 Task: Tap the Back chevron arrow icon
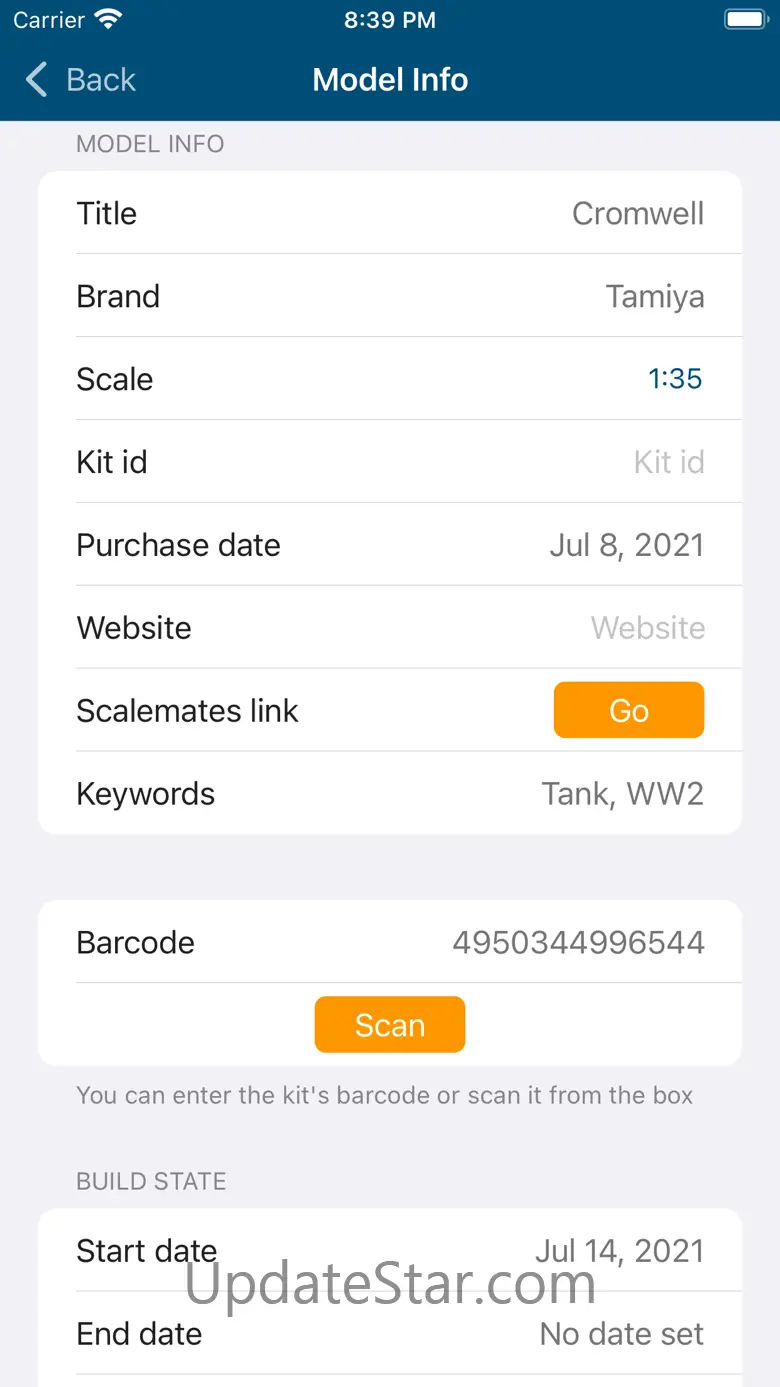[37, 80]
